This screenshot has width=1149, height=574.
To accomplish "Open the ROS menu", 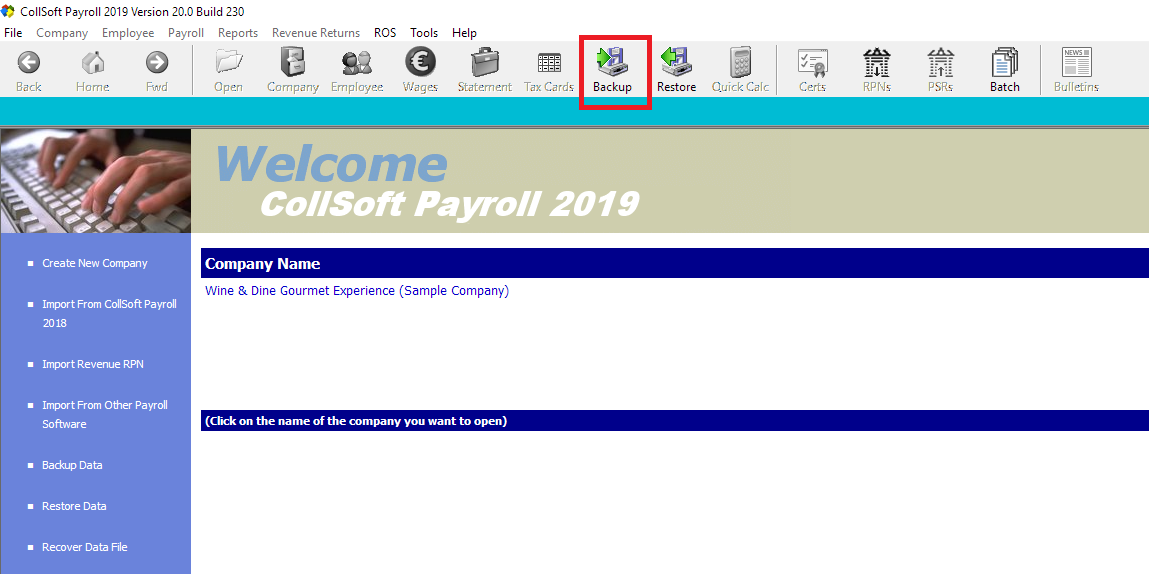I will click(x=385, y=33).
